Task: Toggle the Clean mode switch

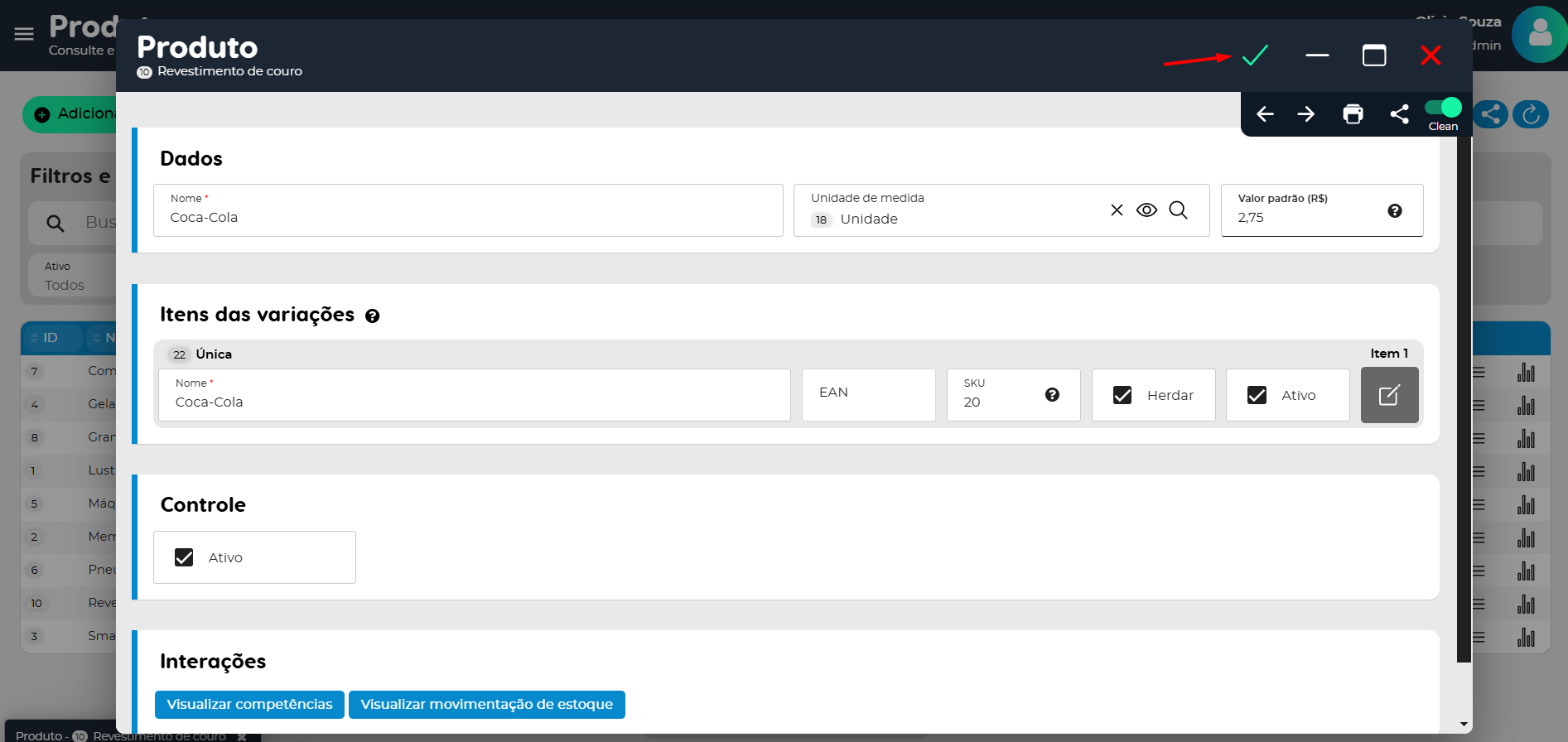Action: point(1443,108)
